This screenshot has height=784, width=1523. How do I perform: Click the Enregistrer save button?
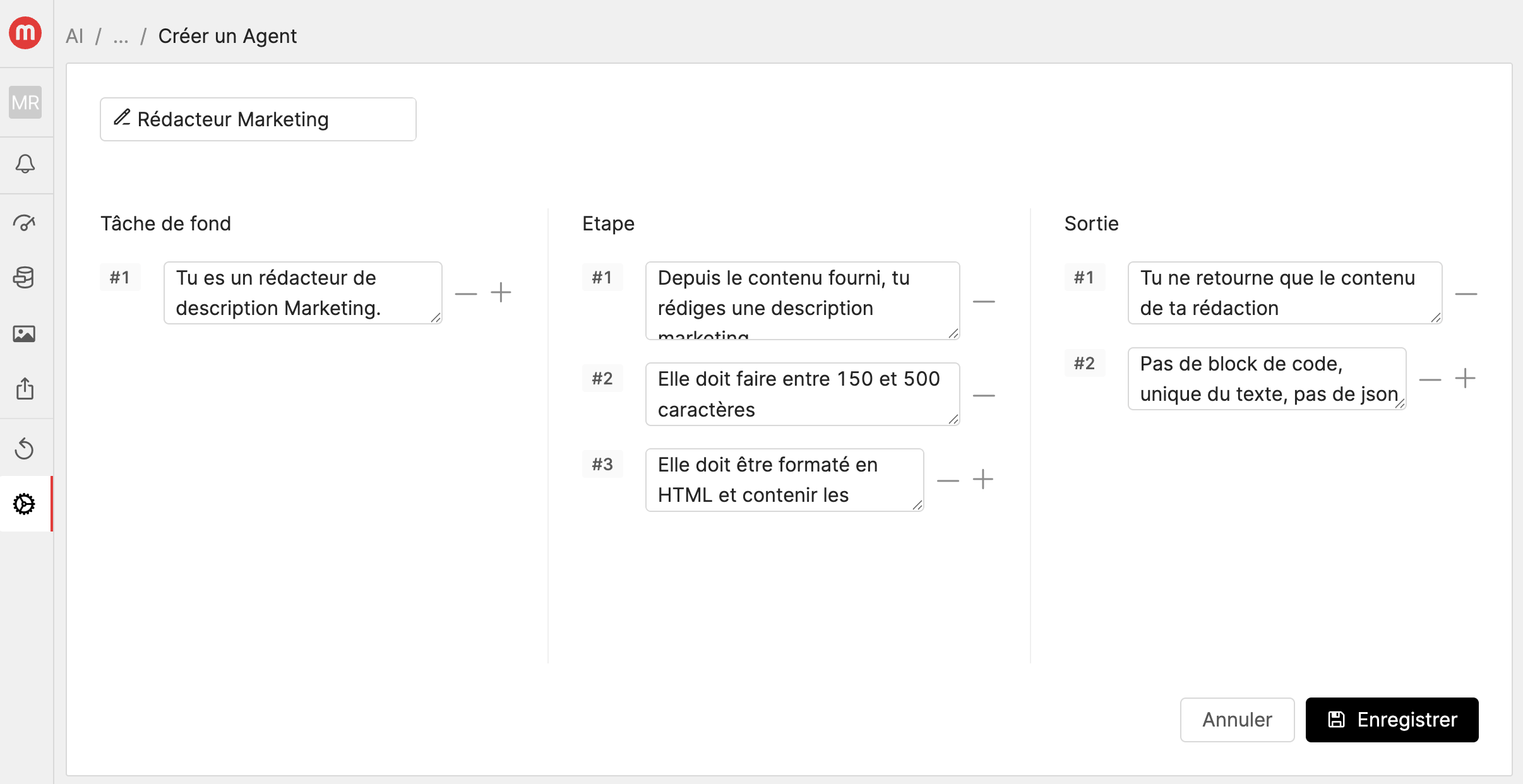(x=1392, y=720)
